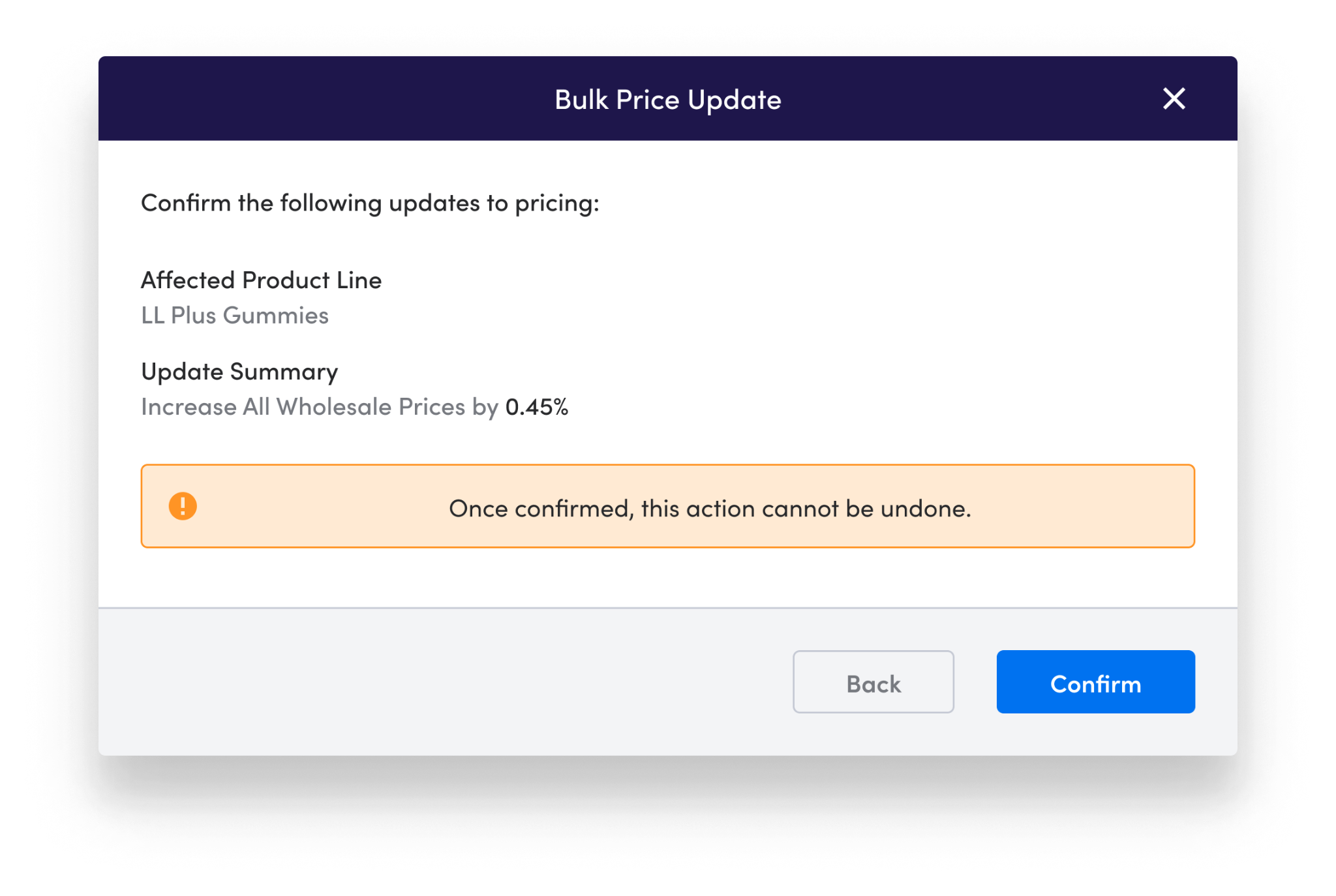Click the 0.45% percentage value

pyautogui.click(x=537, y=407)
